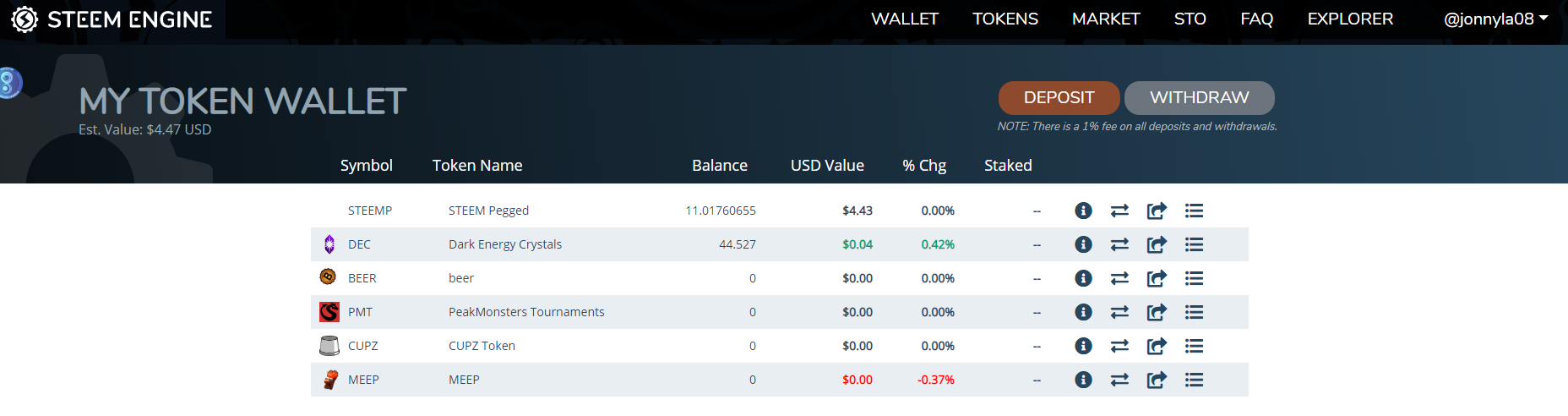1568x416 pixels.
Task: Open info for the PMT token
Action: point(1083,312)
